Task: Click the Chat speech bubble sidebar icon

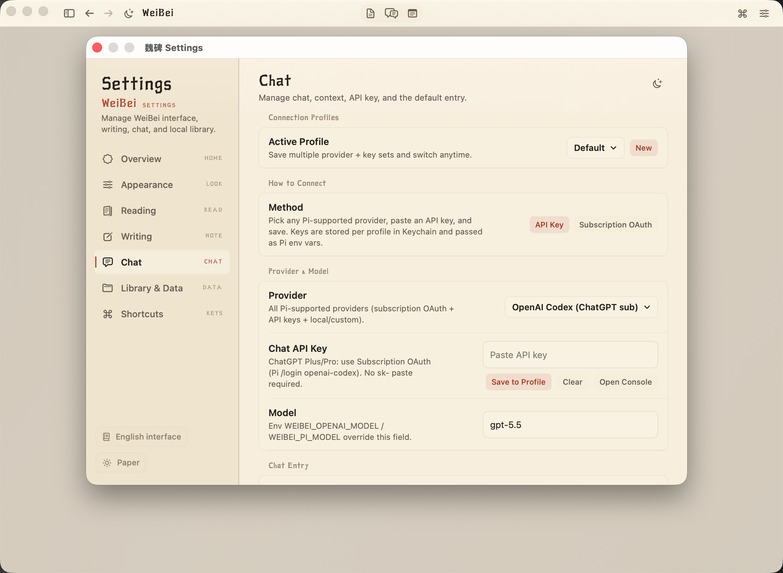Action: point(107,262)
